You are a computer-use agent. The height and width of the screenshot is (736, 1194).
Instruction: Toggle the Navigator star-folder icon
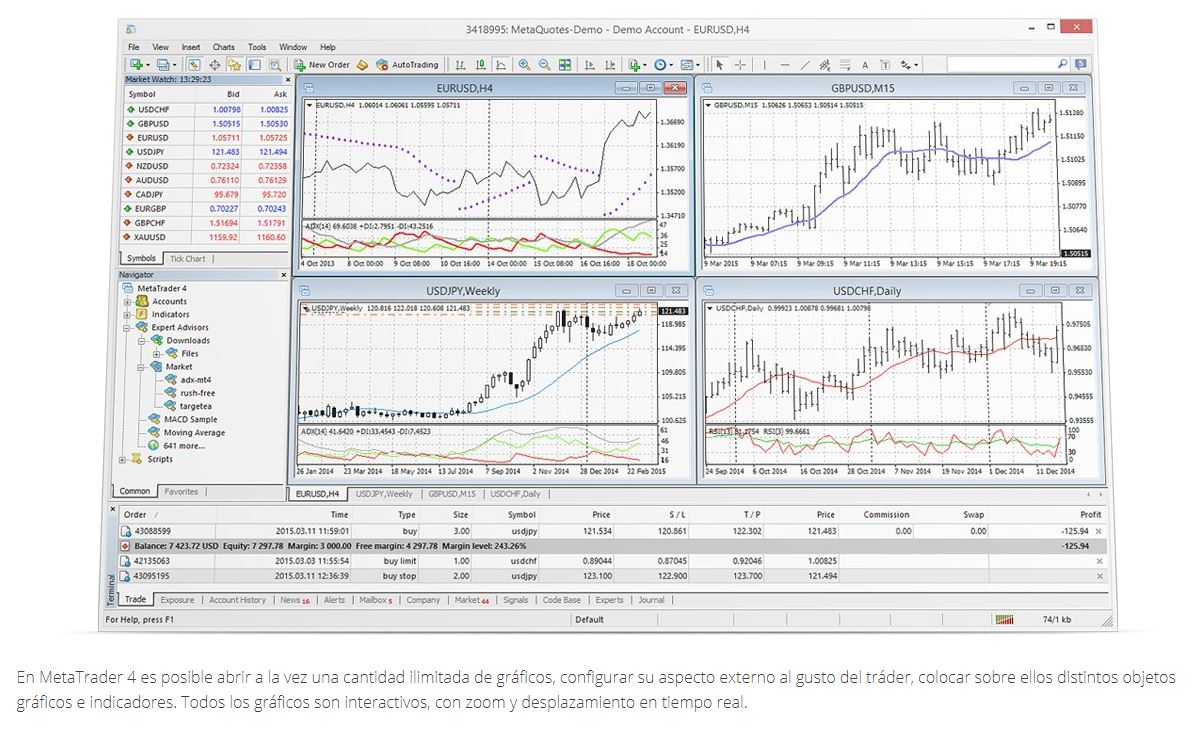(x=235, y=65)
